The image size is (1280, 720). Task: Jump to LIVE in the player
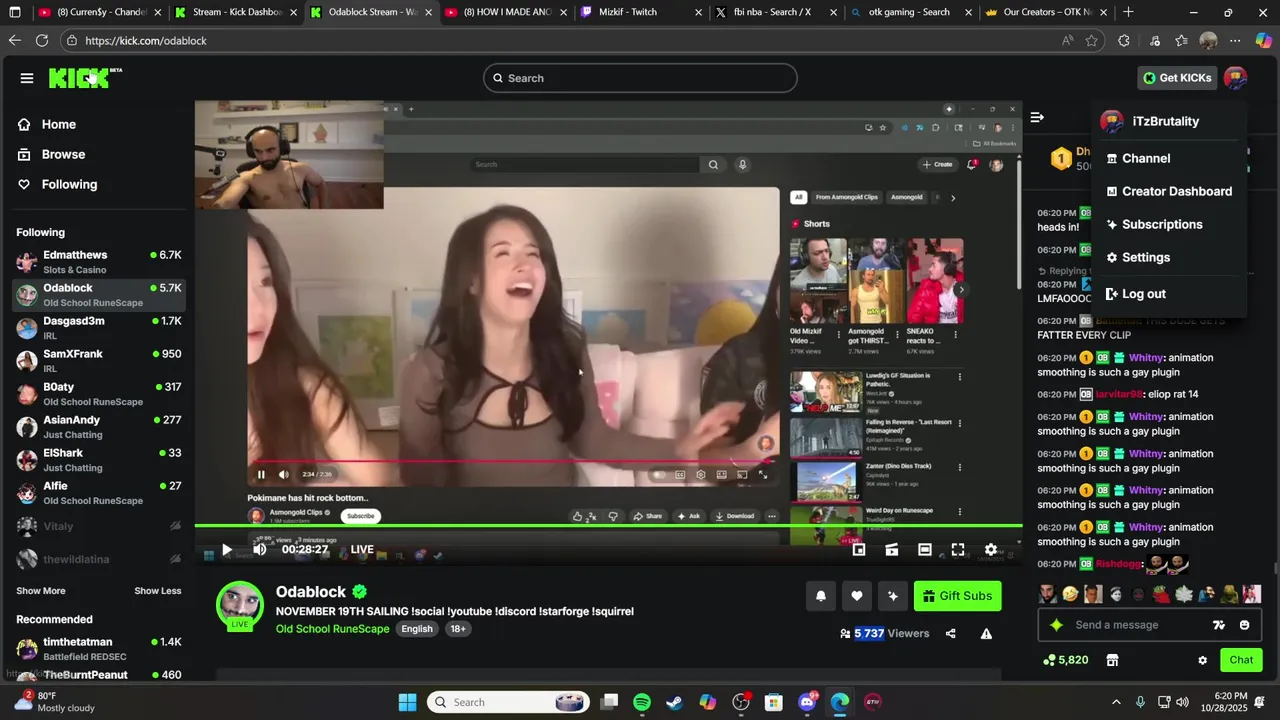[362, 549]
